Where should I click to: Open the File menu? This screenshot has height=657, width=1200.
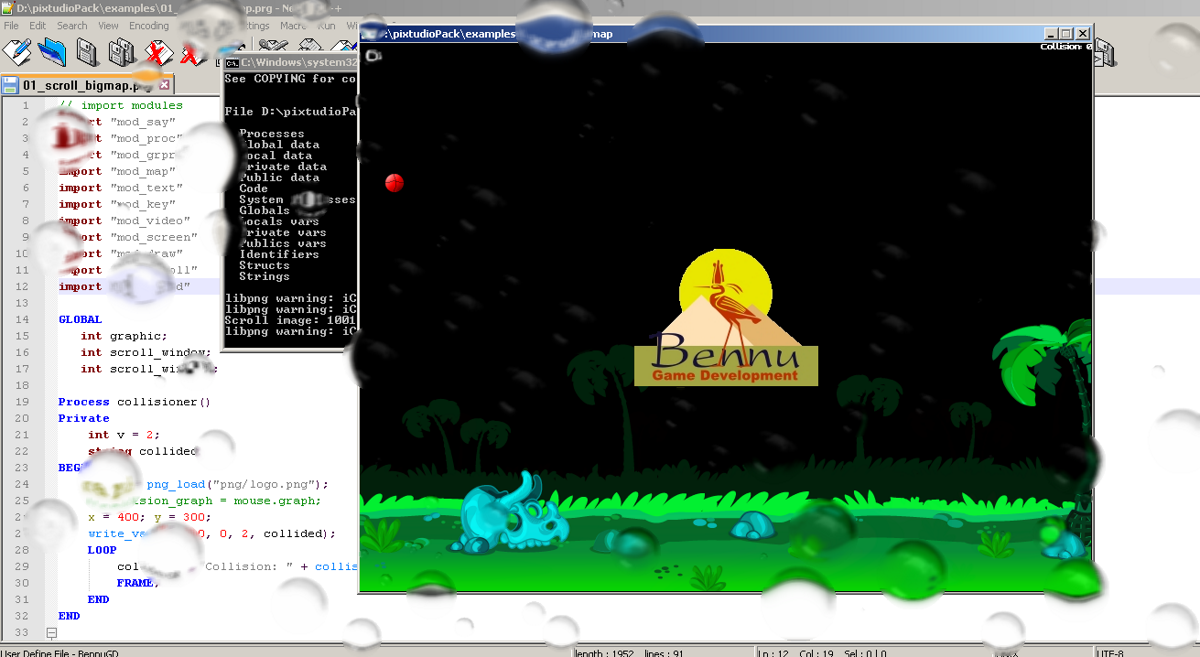[x=12, y=25]
